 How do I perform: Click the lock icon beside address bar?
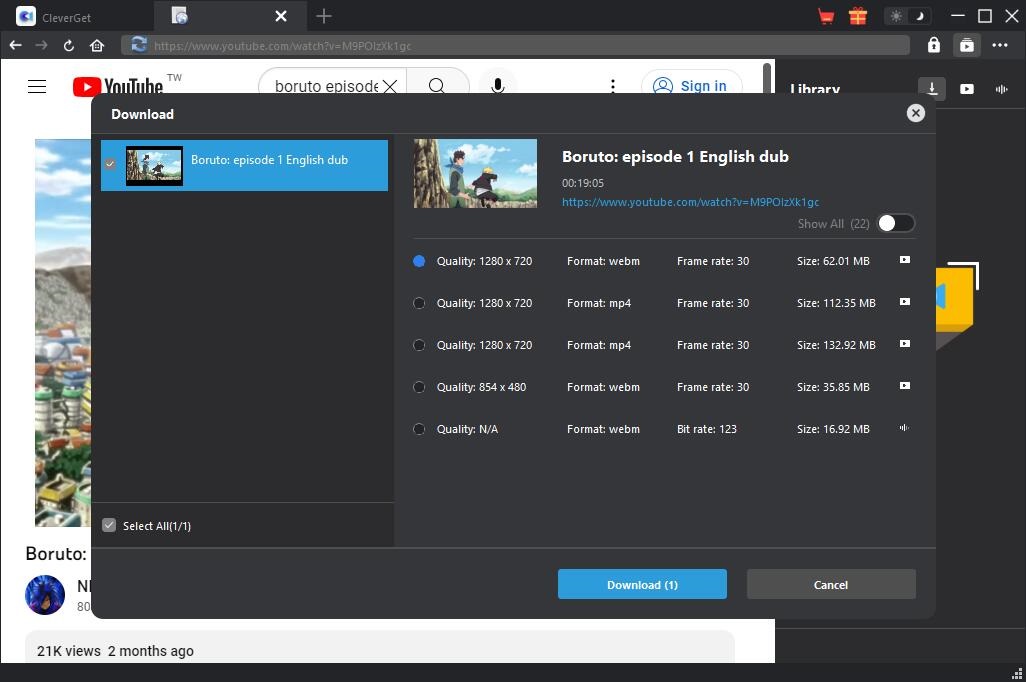pyautogui.click(x=933, y=45)
